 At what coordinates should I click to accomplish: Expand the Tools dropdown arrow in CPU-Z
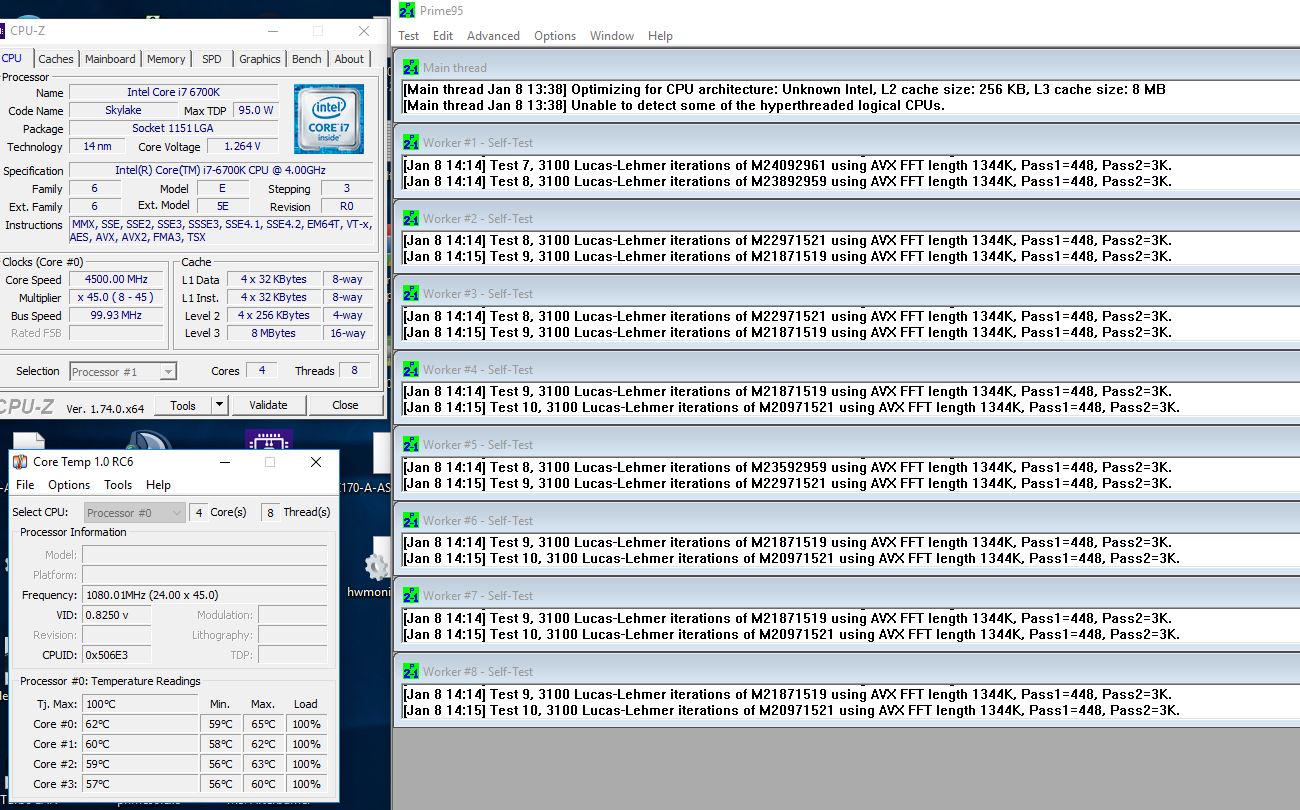point(219,405)
